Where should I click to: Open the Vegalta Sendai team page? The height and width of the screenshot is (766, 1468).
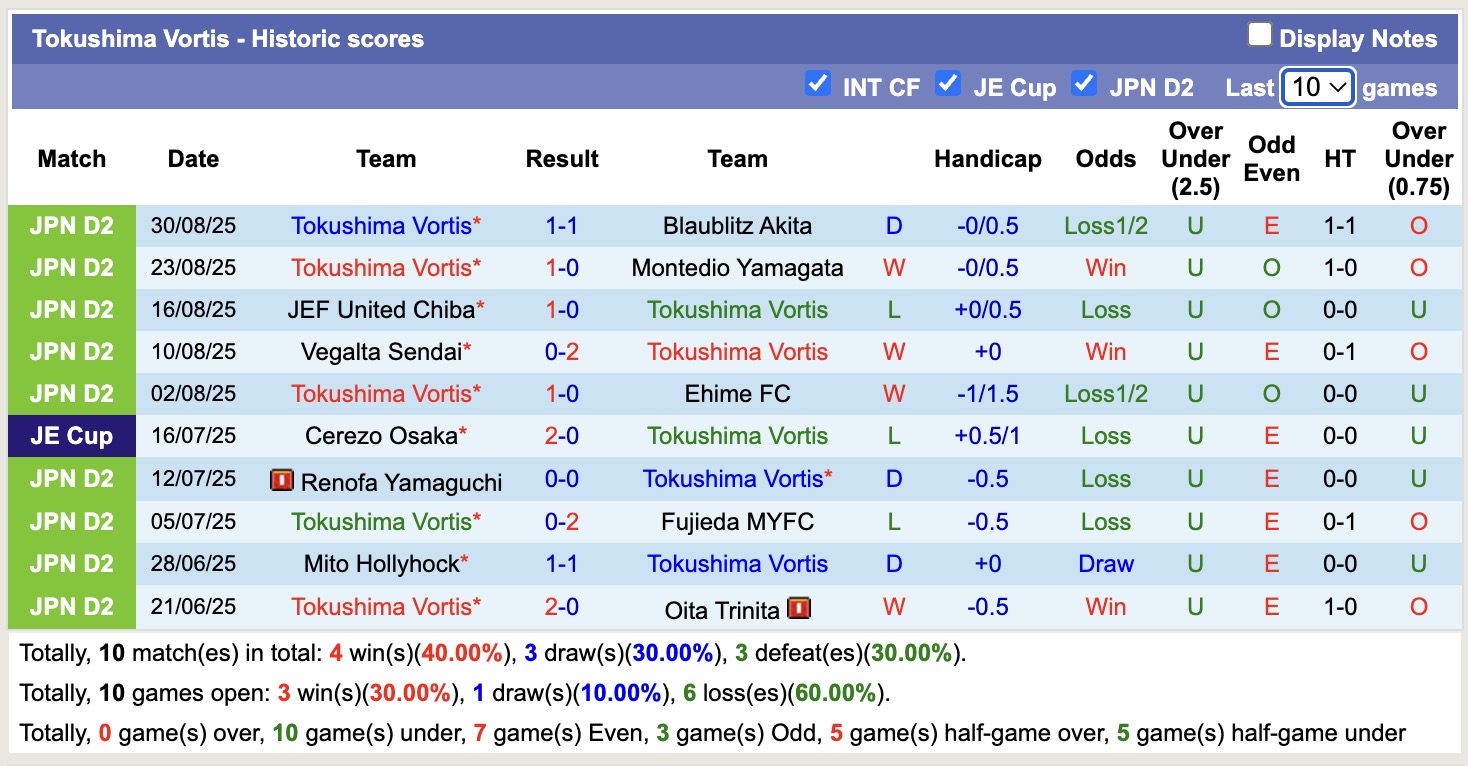[x=386, y=351]
